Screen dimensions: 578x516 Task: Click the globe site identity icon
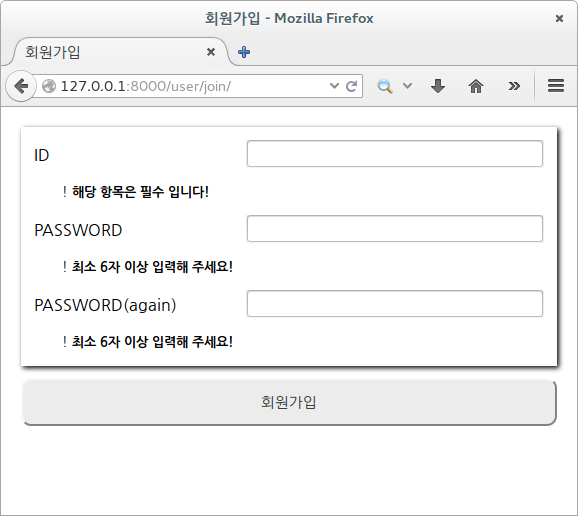tap(49, 86)
